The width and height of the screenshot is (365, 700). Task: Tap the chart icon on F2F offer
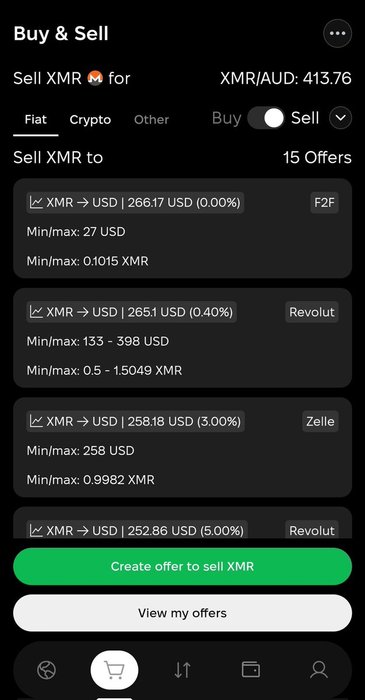pos(36,203)
